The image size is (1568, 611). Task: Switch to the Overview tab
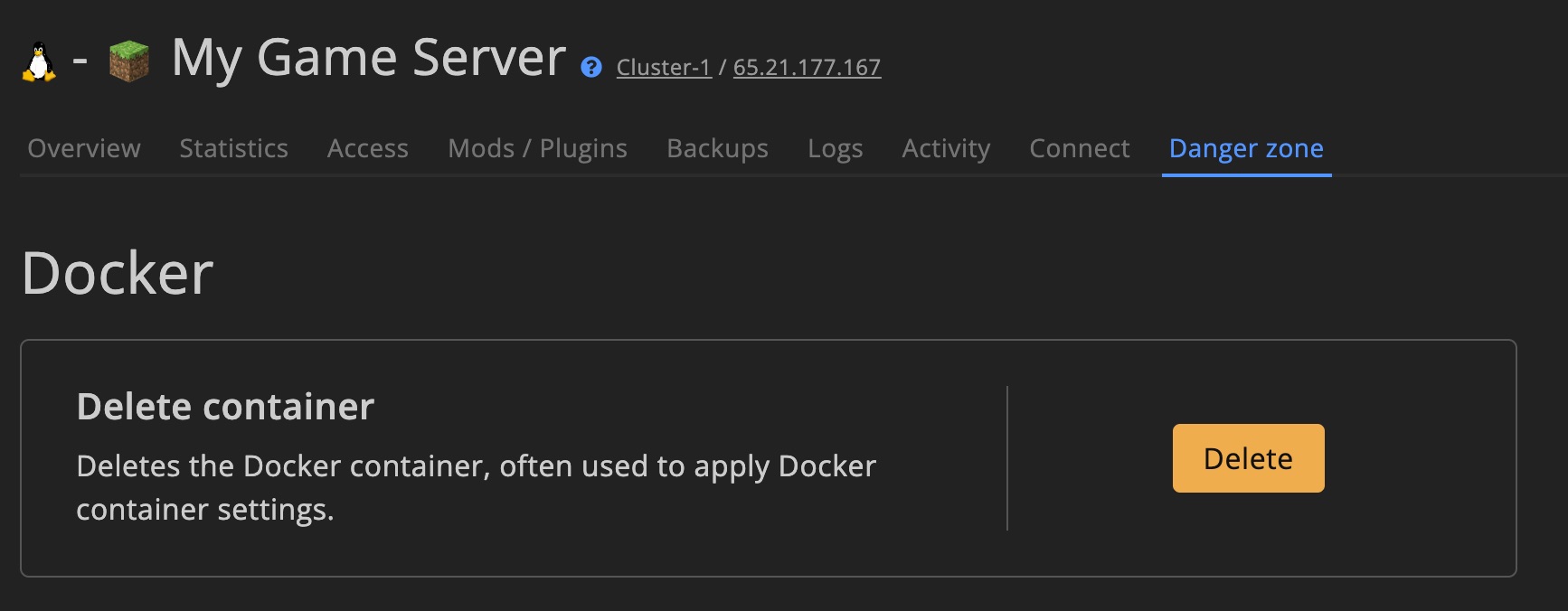click(83, 147)
